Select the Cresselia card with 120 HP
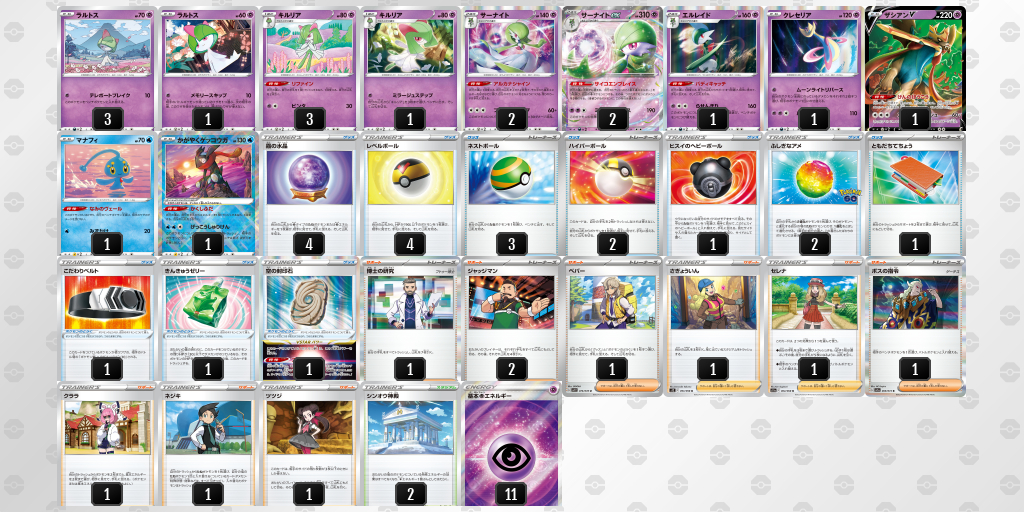Screen dimensions: 1024x512 814,69
